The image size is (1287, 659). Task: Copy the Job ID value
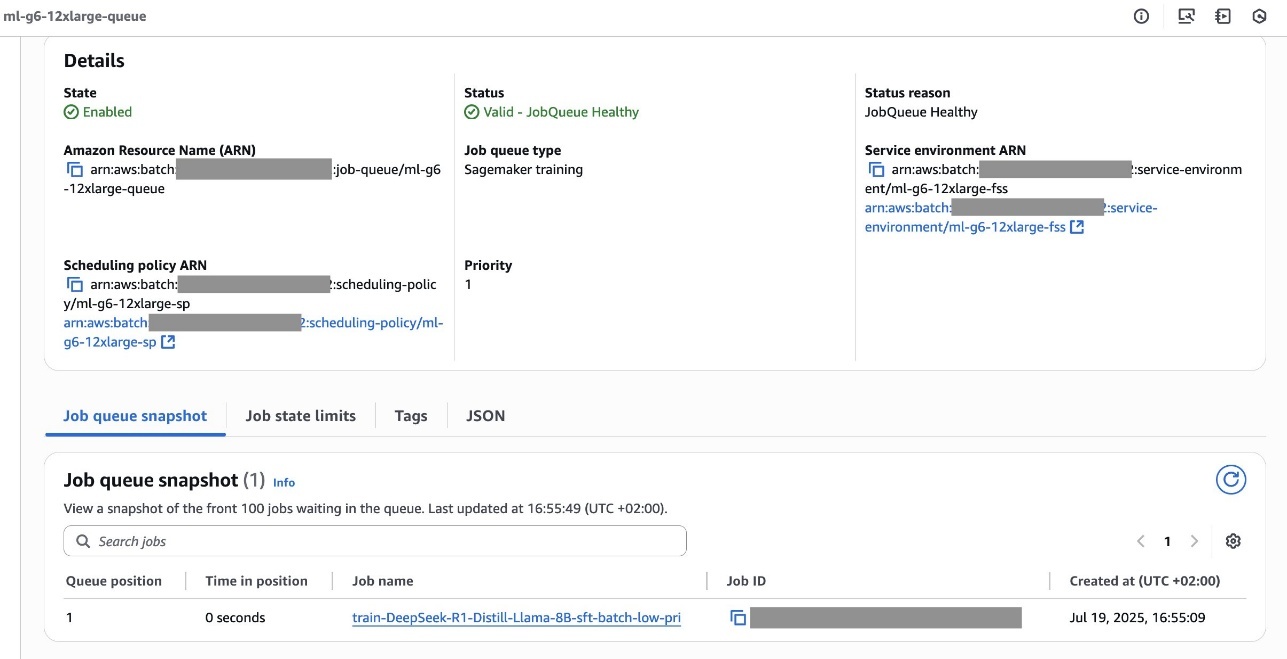pos(738,618)
